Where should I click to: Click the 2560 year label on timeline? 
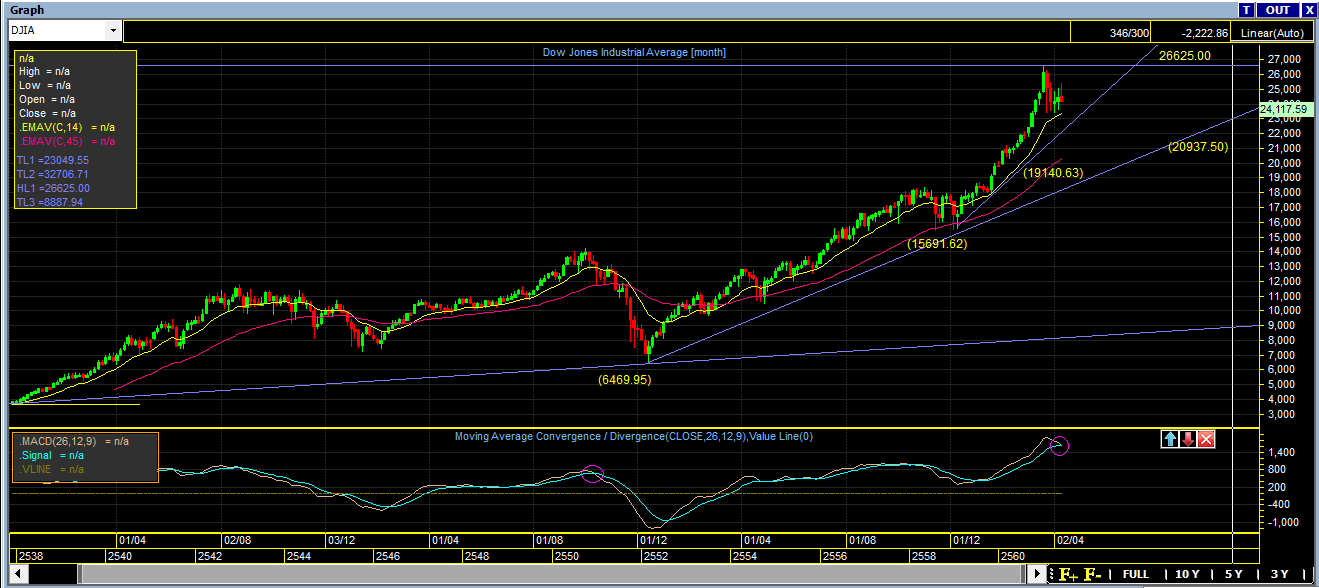[1013, 556]
